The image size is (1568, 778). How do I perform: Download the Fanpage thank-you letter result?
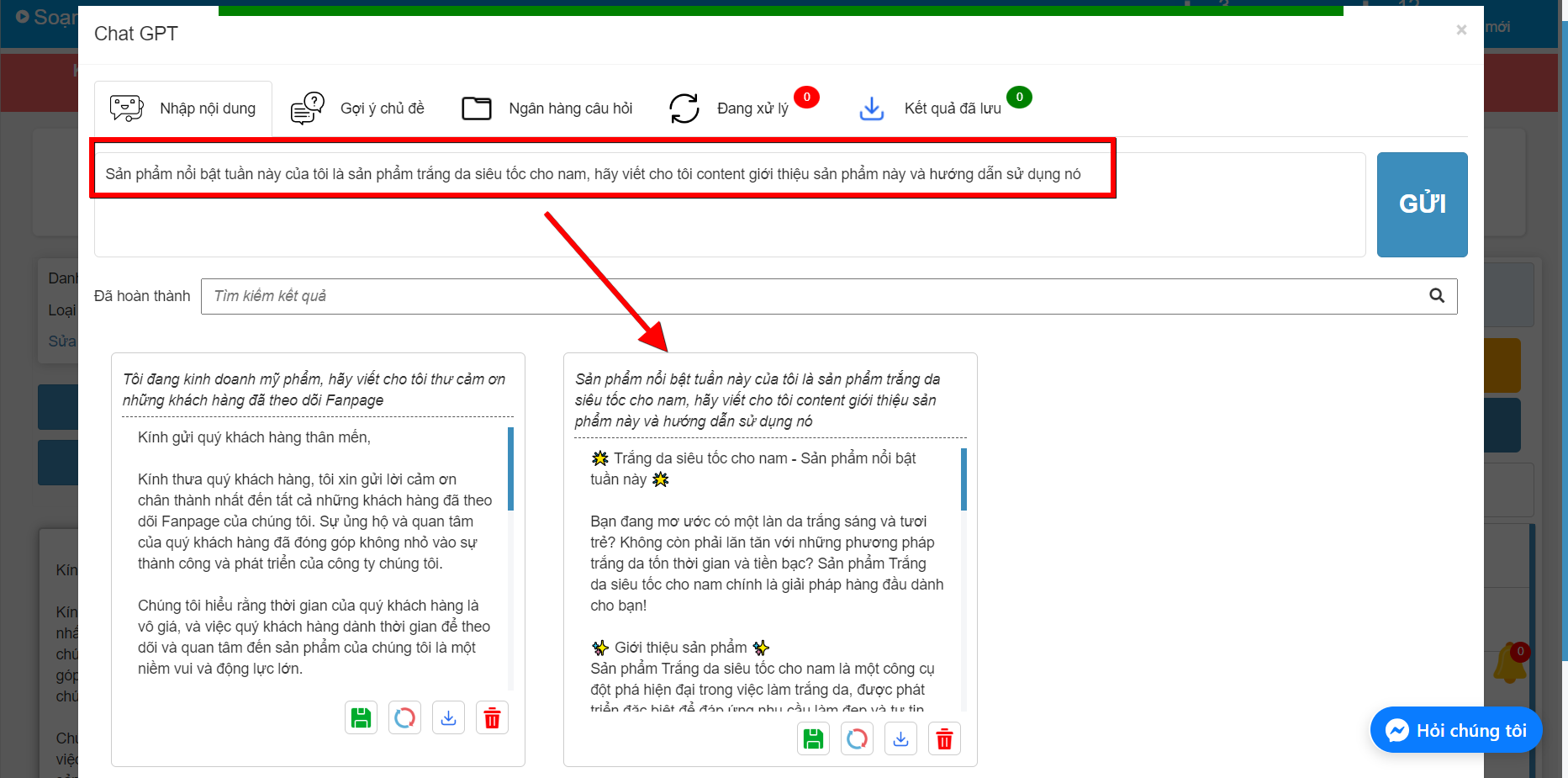(449, 718)
